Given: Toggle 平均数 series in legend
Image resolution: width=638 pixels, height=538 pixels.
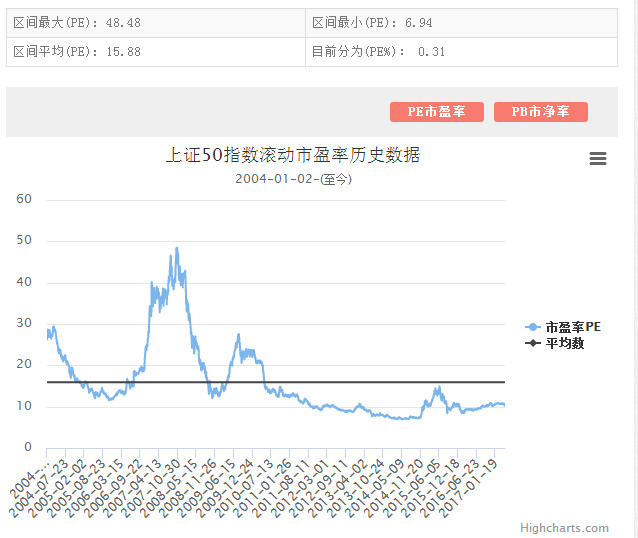Looking at the screenshot, I should [x=555, y=343].
